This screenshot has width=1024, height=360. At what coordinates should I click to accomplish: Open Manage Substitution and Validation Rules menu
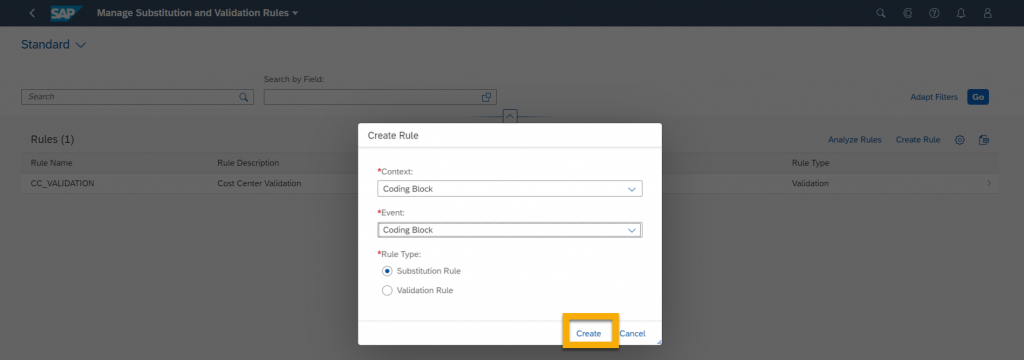tap(197, 13)
